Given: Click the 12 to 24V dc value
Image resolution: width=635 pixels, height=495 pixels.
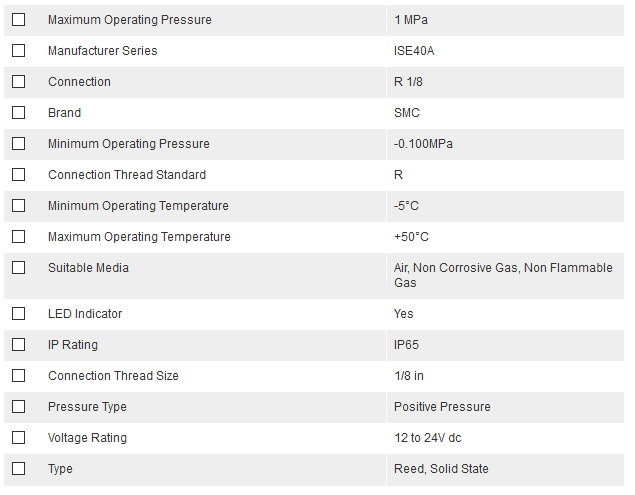Looking at the screenshot, I should point(428,437).
